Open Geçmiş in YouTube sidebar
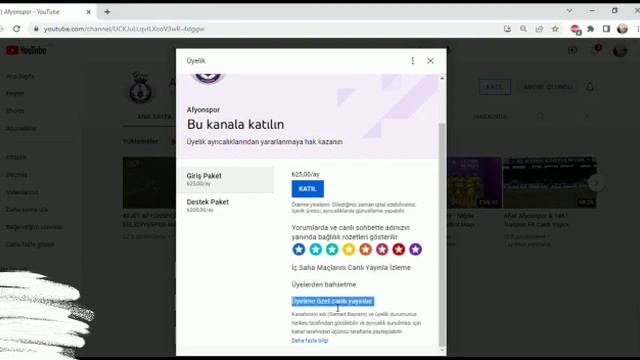 16,175
